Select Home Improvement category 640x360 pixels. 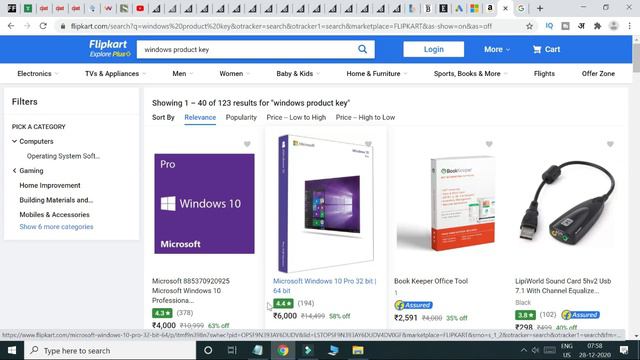point(50,185)
